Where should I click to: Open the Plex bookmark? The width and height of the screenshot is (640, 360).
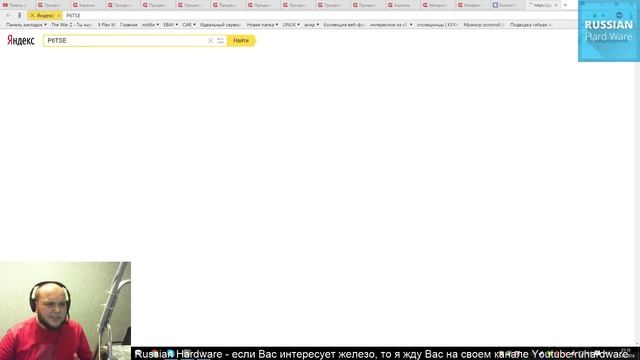[x=107, y=25]
